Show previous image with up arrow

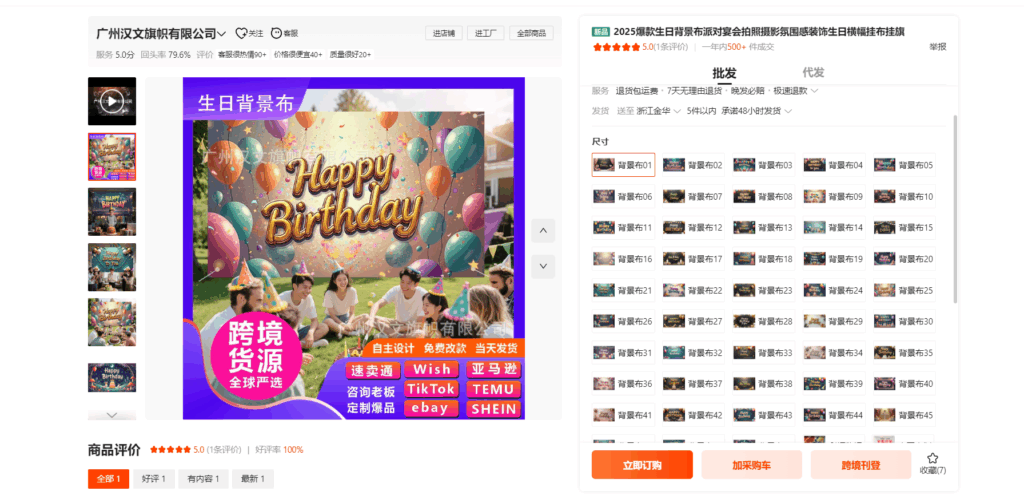[543, 231]
